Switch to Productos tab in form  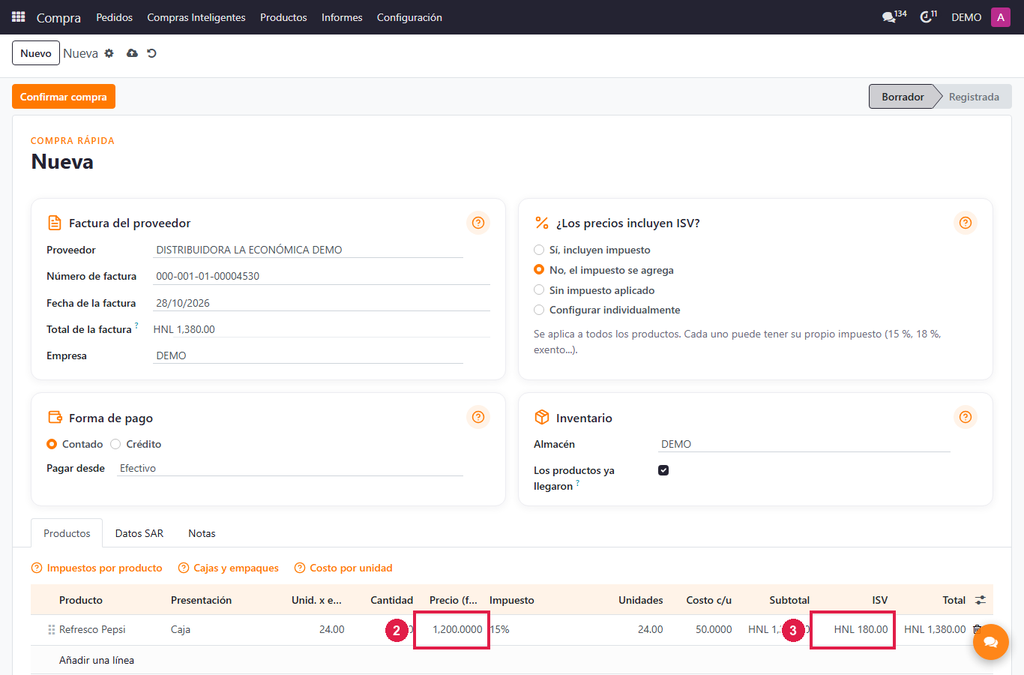pos(67,533)
